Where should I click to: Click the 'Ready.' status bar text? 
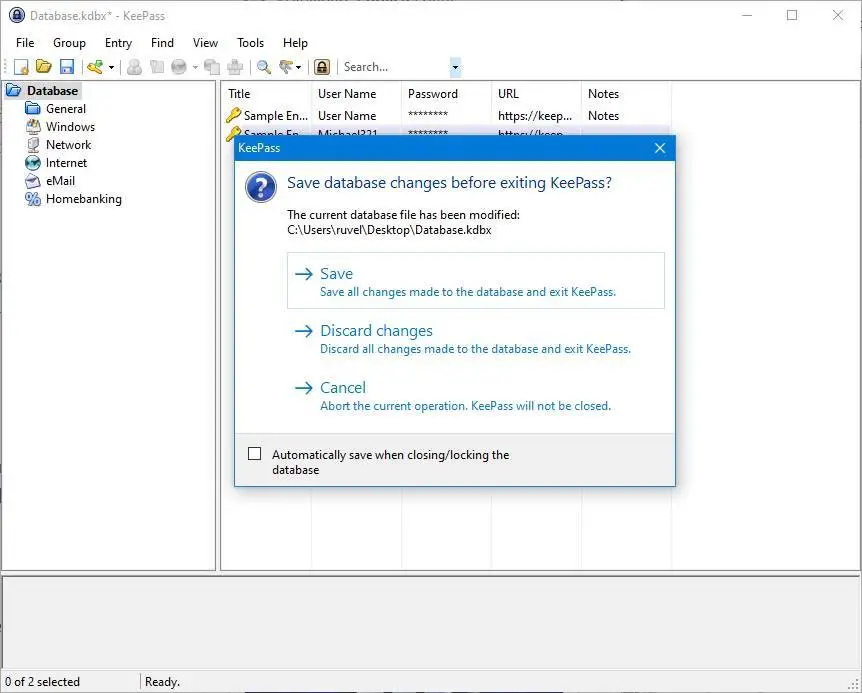click(x=162, y=682)
